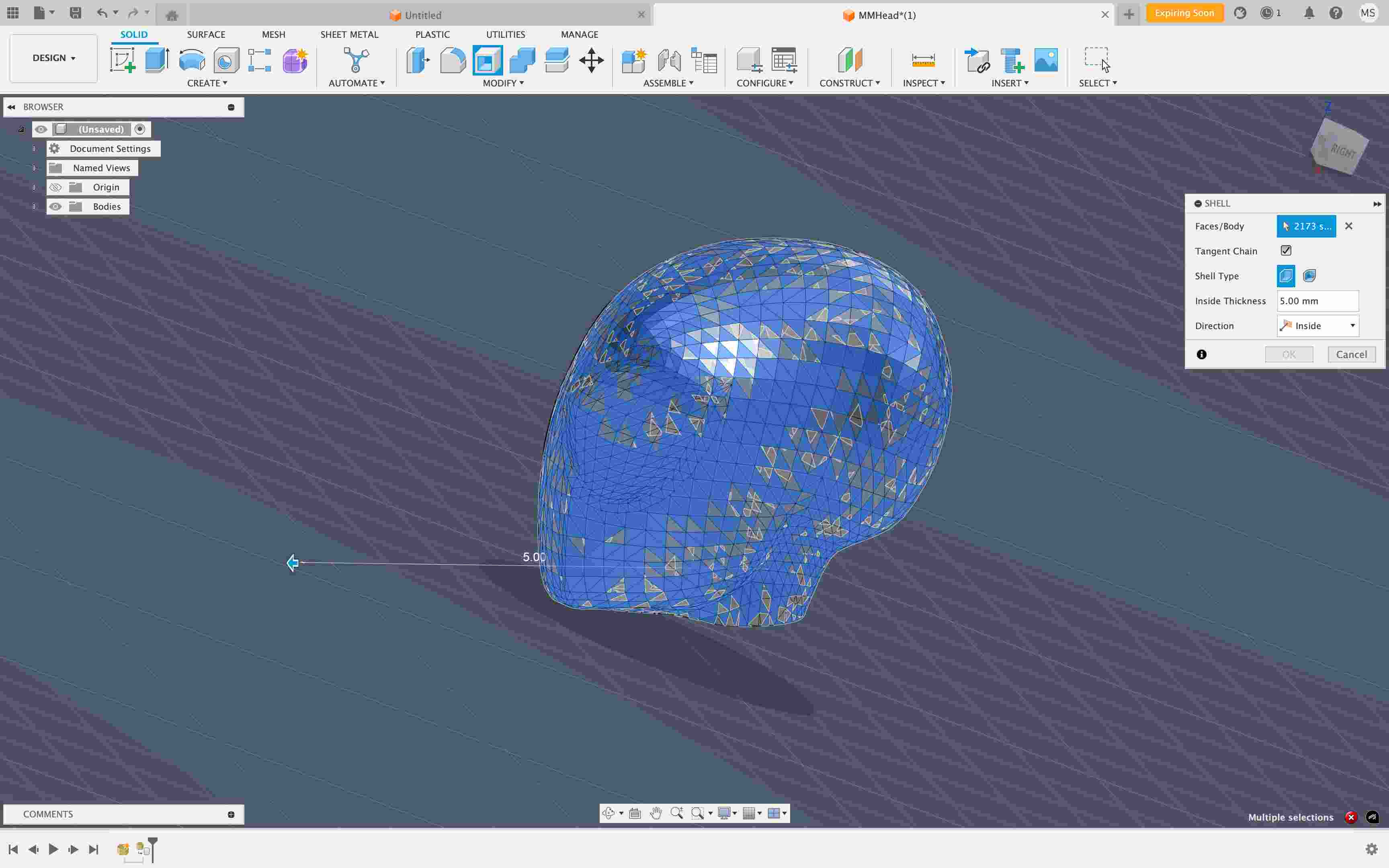This screenshot has width=1389, height=868.
Task: Expand the Document Settings tree node
Action: (34, 149)
